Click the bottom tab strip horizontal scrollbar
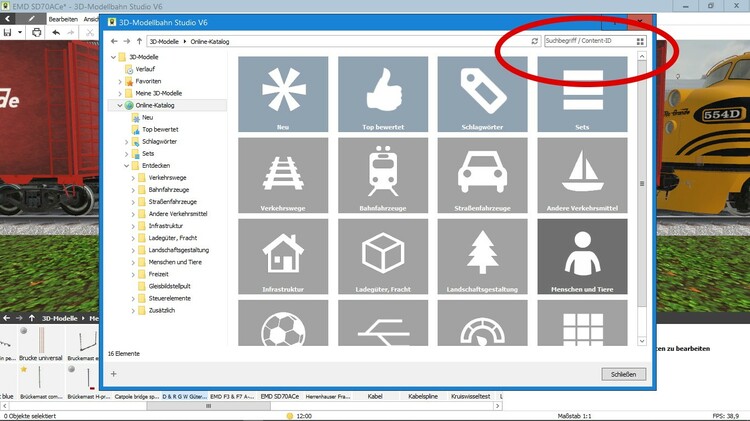750x421 pixels. click(x=209, y=406)
